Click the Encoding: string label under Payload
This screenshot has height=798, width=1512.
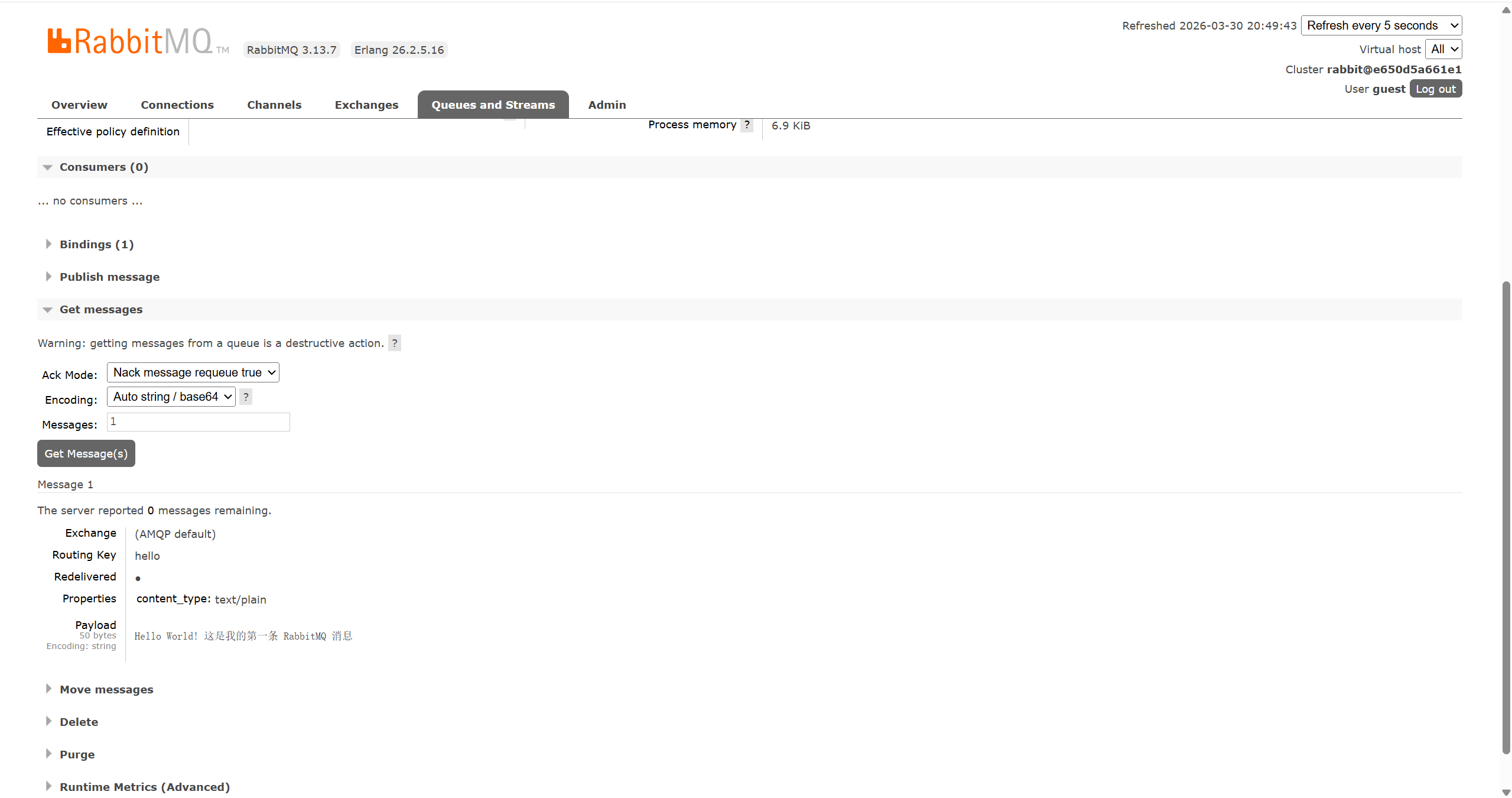[x=82, y=646]
